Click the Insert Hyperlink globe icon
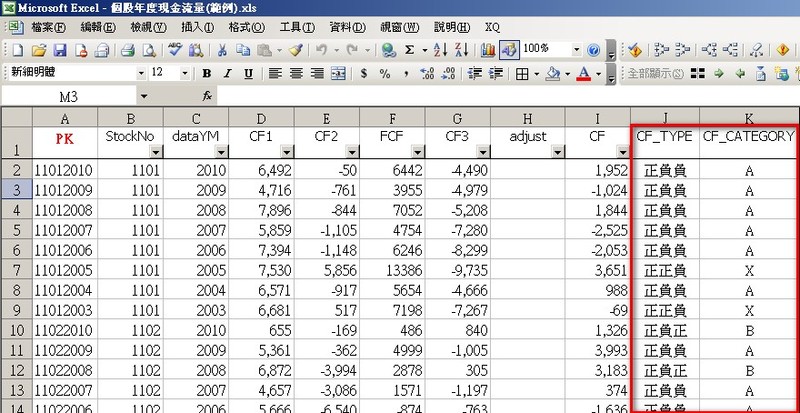This screenshot has height=413, width=800. pyautogui.click(x=389, y=50)
